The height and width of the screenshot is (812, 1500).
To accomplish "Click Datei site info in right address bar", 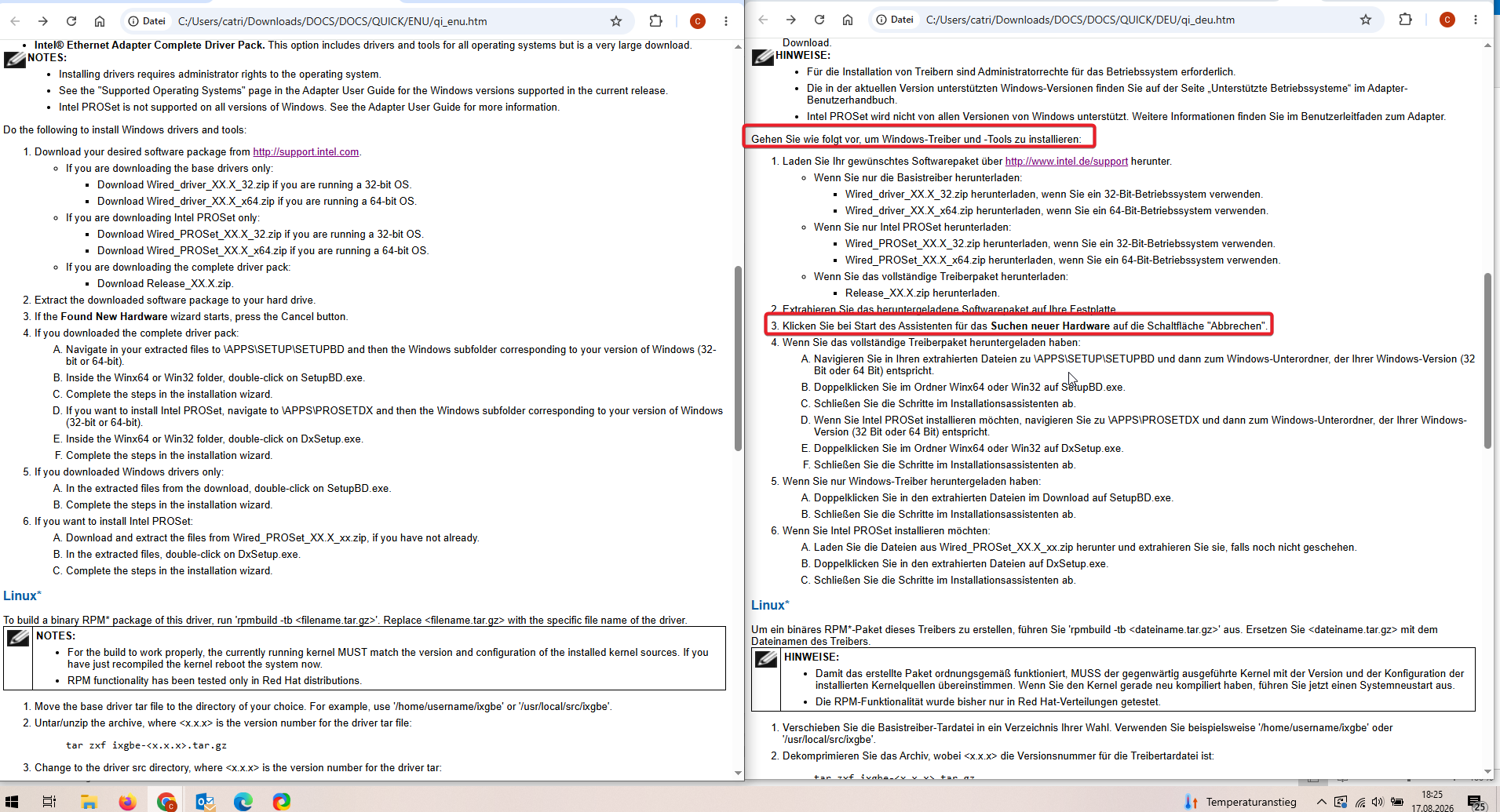I will pyautogui.click(x=895, y=20).
